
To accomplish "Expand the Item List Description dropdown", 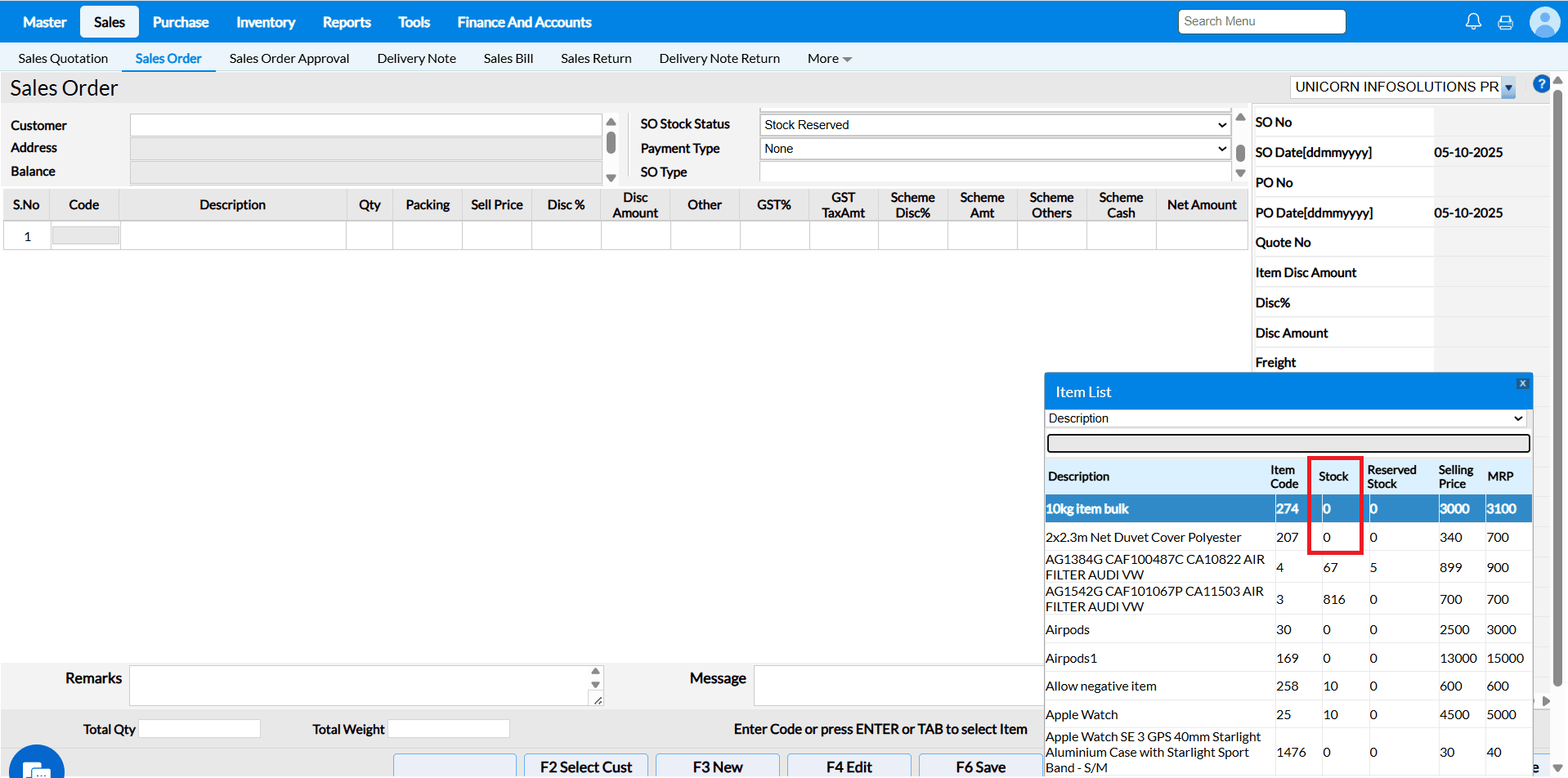I will pyautogui.click(x=1286, y=418).
